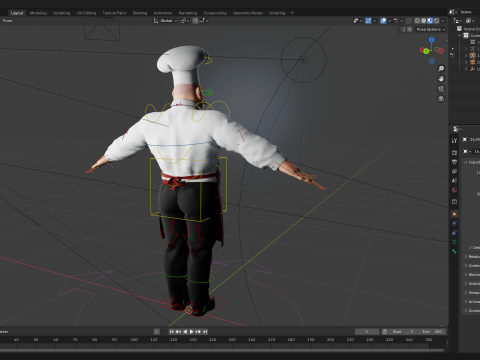
Task: Switch to the Geometry Nodes workspace tab
Action: pyautogui.click(x=248, y=13)
